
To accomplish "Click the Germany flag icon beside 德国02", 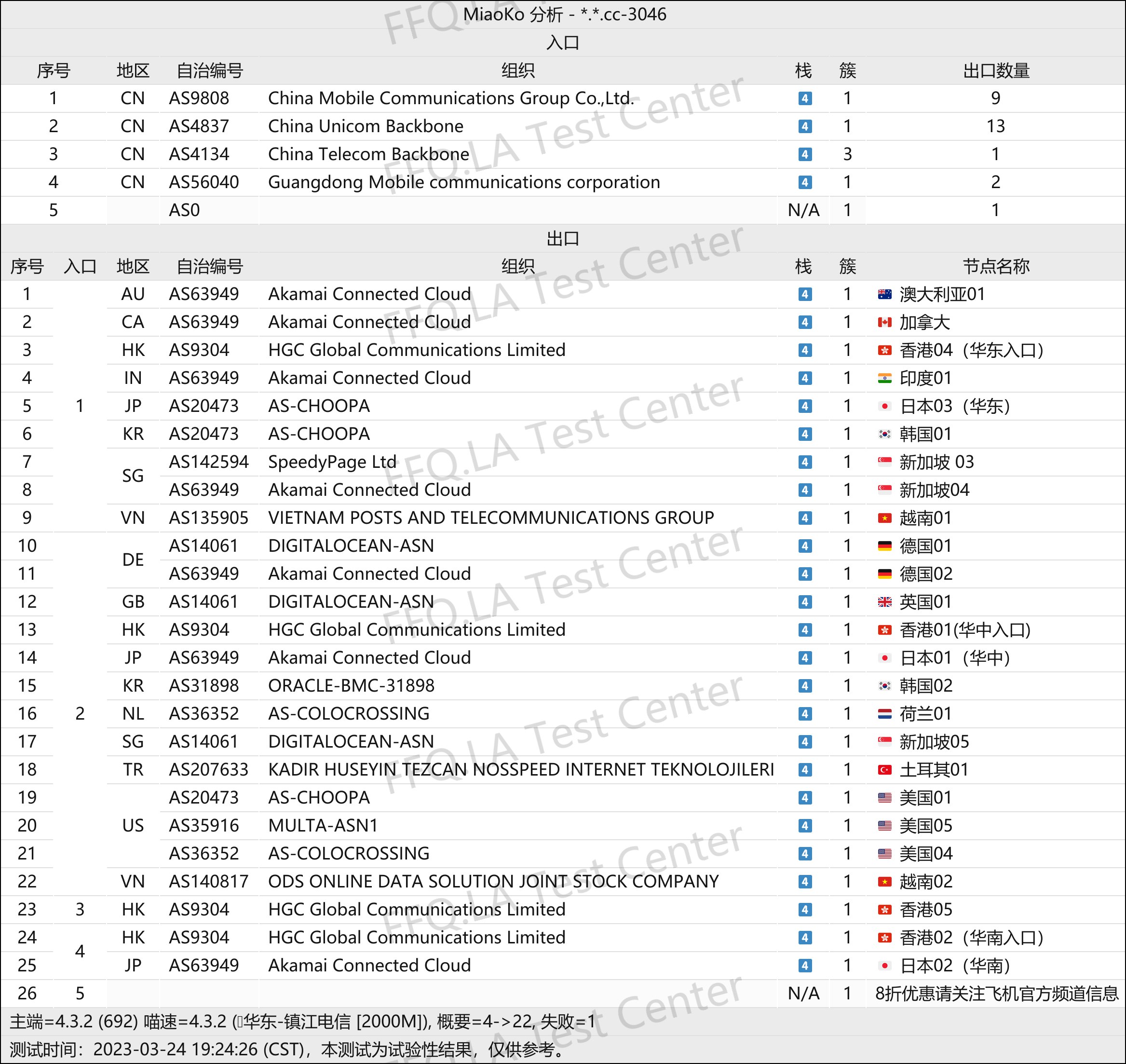I will click(x=884, y=574).
